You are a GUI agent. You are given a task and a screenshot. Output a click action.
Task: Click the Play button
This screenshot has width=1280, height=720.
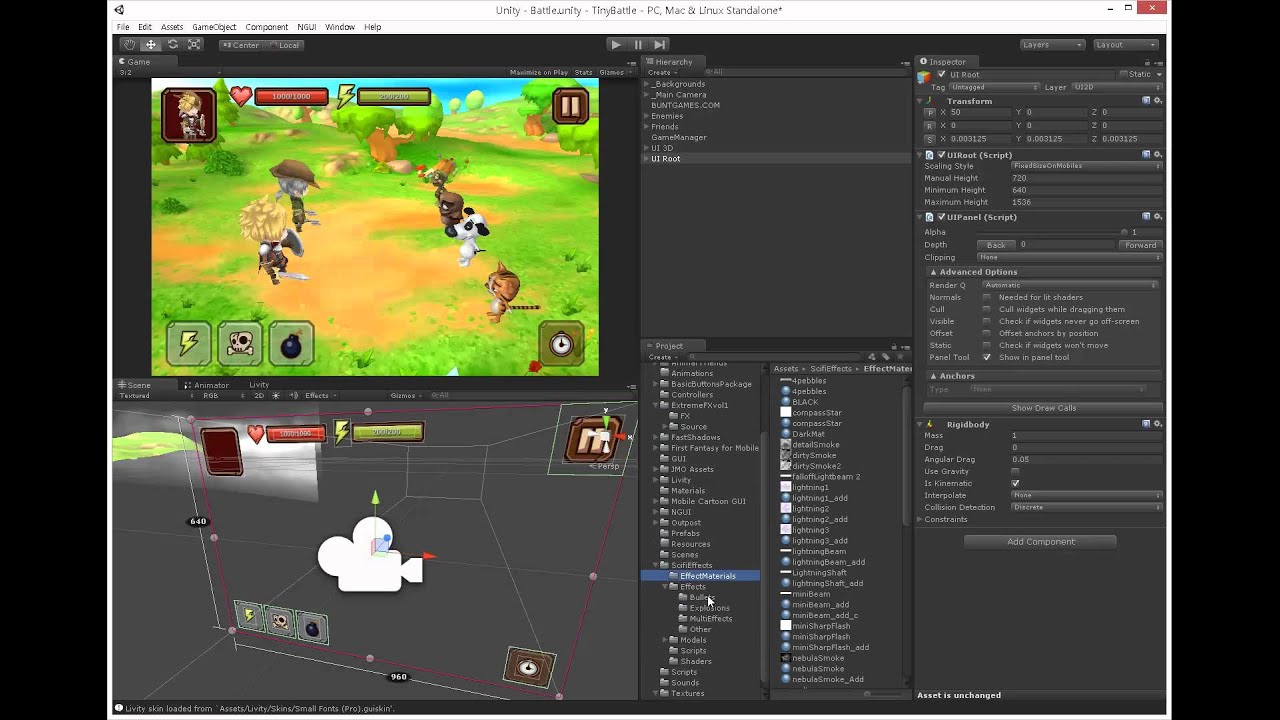tap(616, 44)
